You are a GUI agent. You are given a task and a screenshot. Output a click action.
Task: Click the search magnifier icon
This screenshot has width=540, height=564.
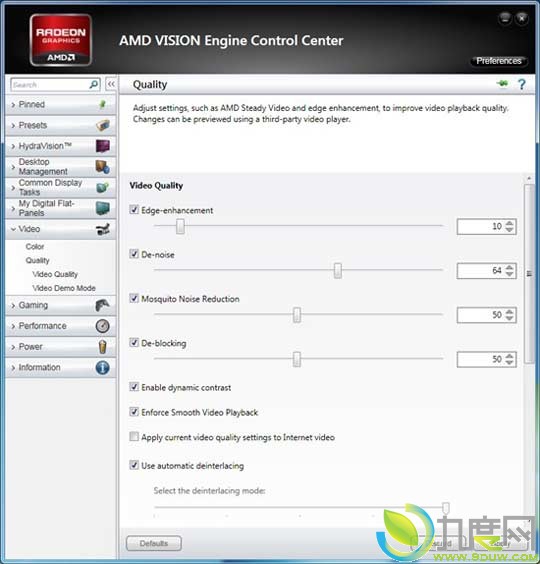point(94,85)
